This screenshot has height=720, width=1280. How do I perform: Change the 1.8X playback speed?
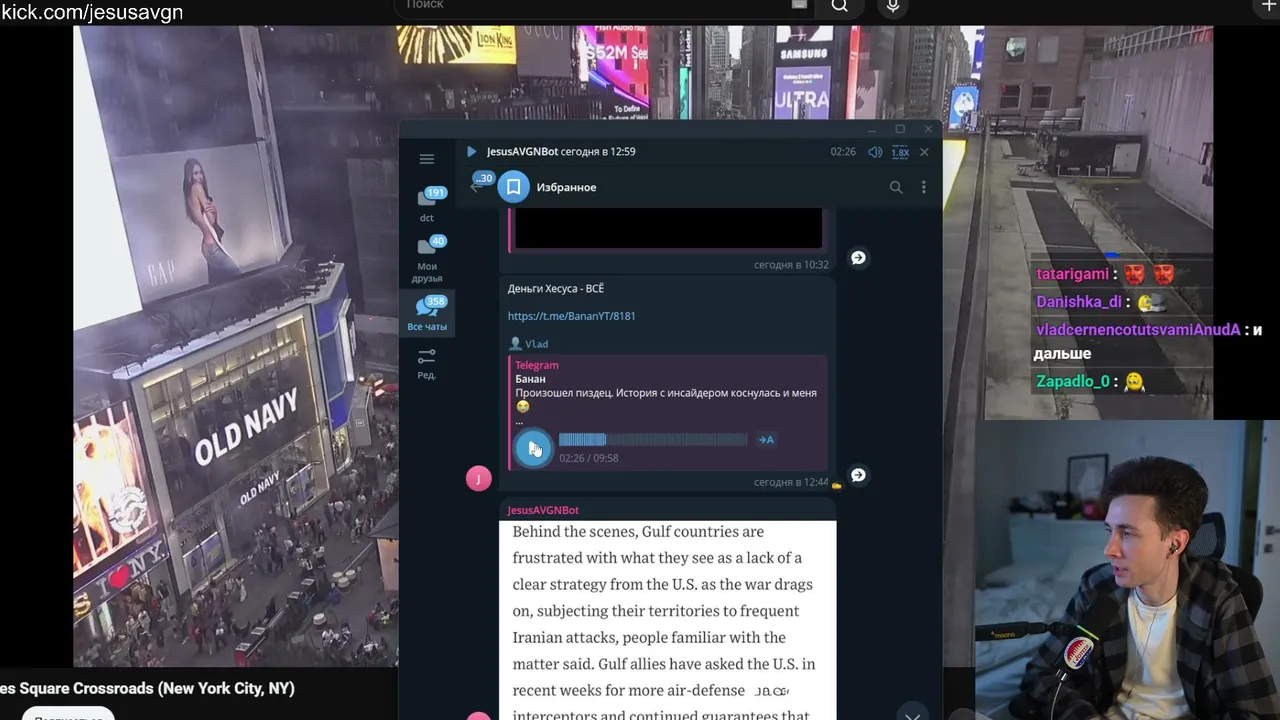click(x=900, y=152)
